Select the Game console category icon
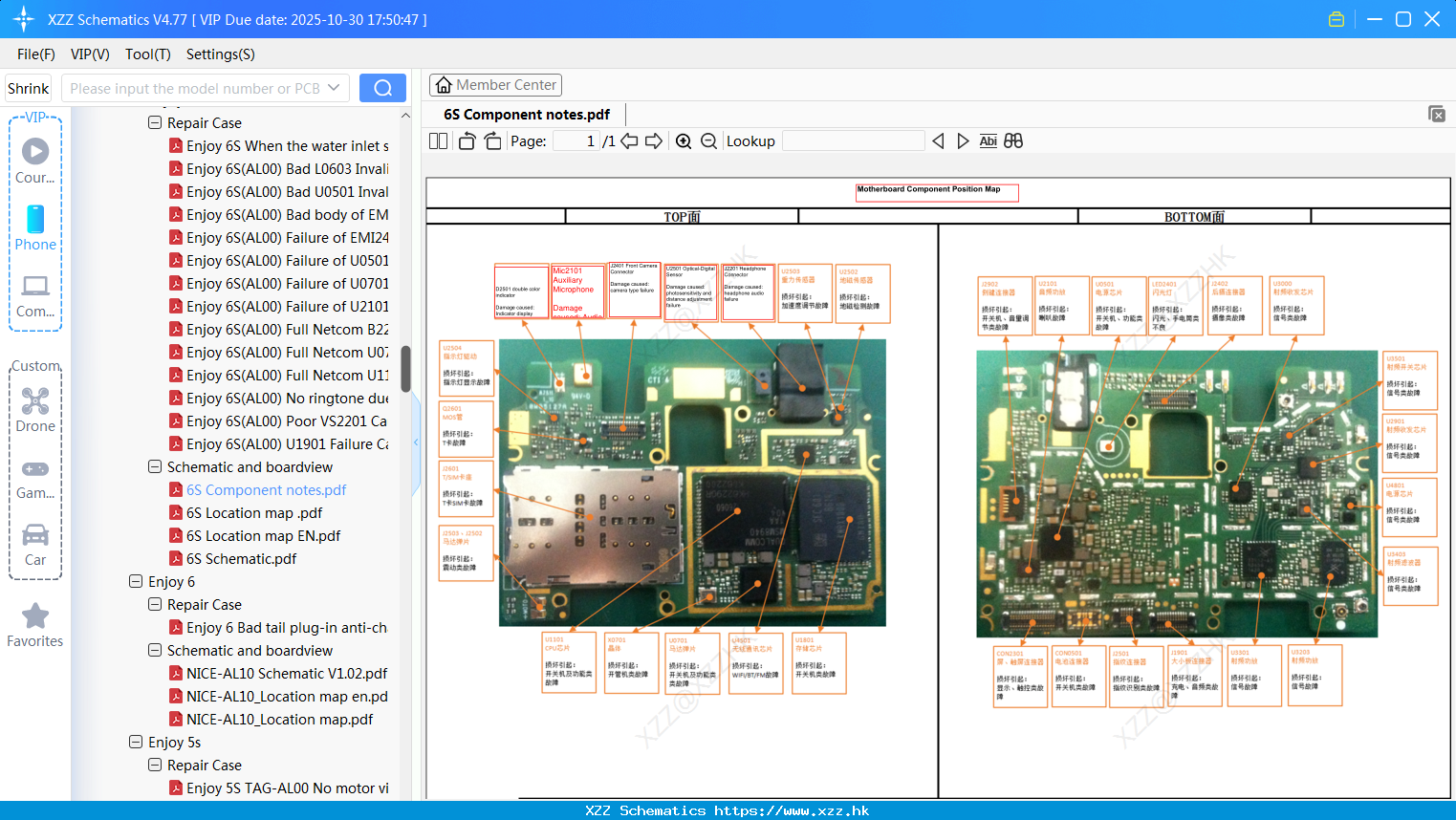Screen dimensions: 1456x820 coord(35,468)
